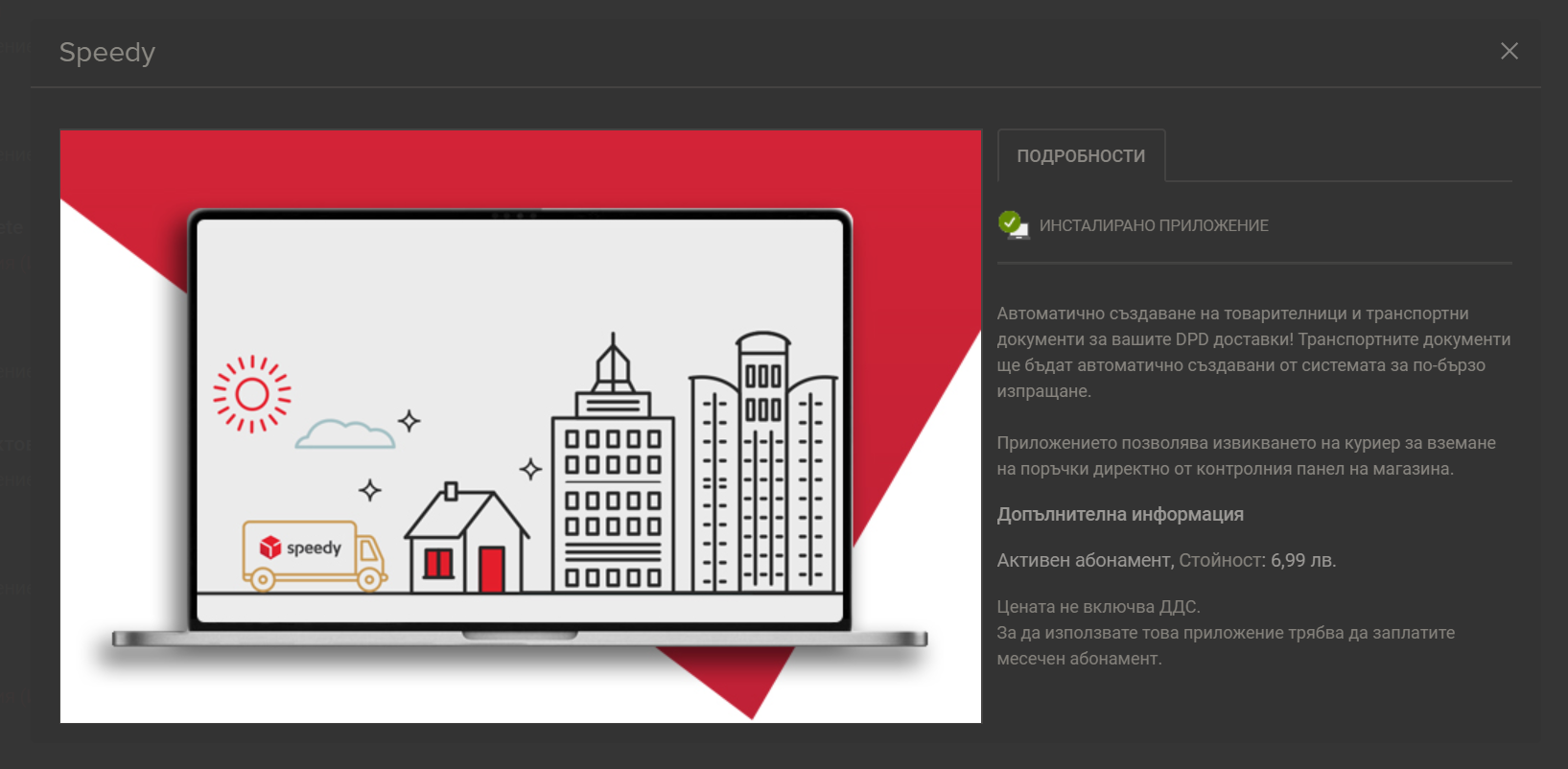The image size is (1568, 769).
Task: Select the ИНСТАЛИРАНО ПРИЛОЖЕНИЕ status label
Action: tap(1154, 225)
